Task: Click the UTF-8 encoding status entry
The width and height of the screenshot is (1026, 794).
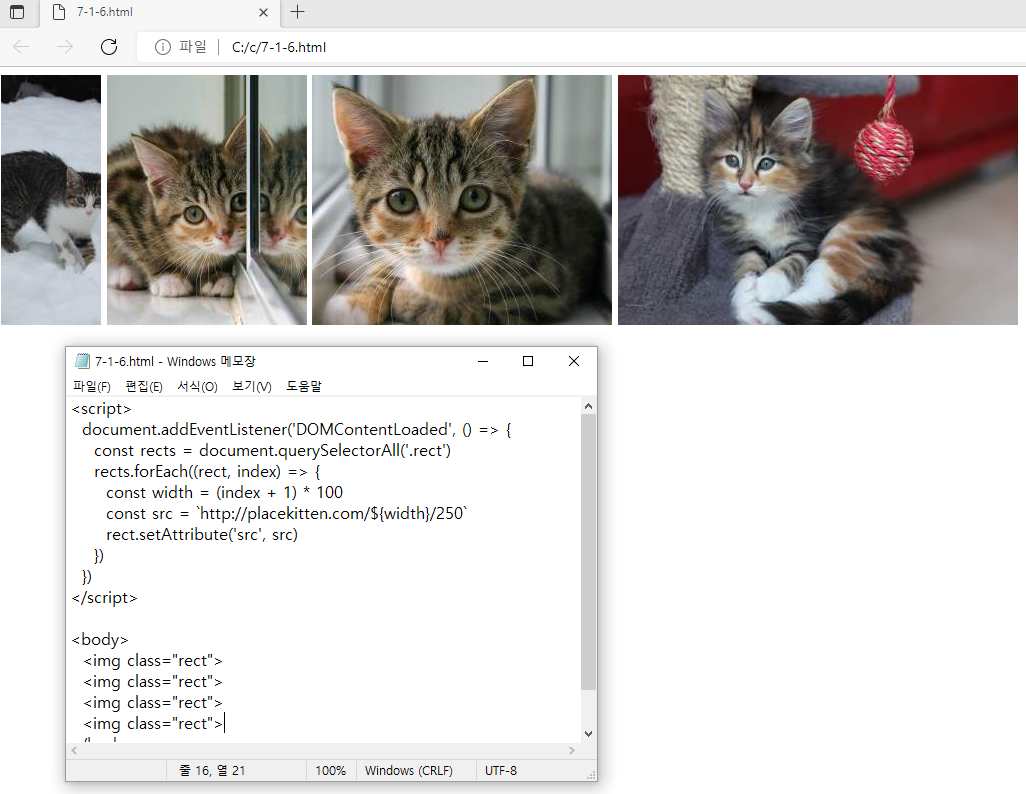Action: [501, 770]
